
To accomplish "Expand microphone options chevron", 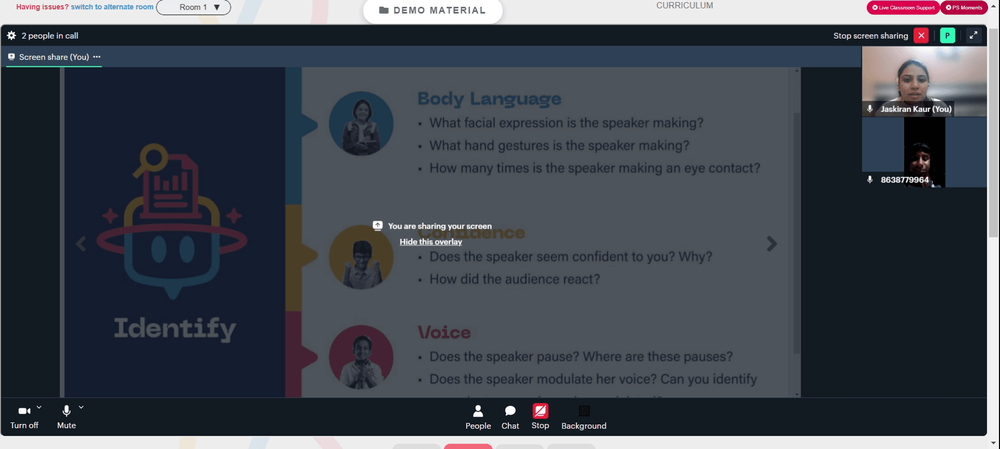I will tap(81, 407).
